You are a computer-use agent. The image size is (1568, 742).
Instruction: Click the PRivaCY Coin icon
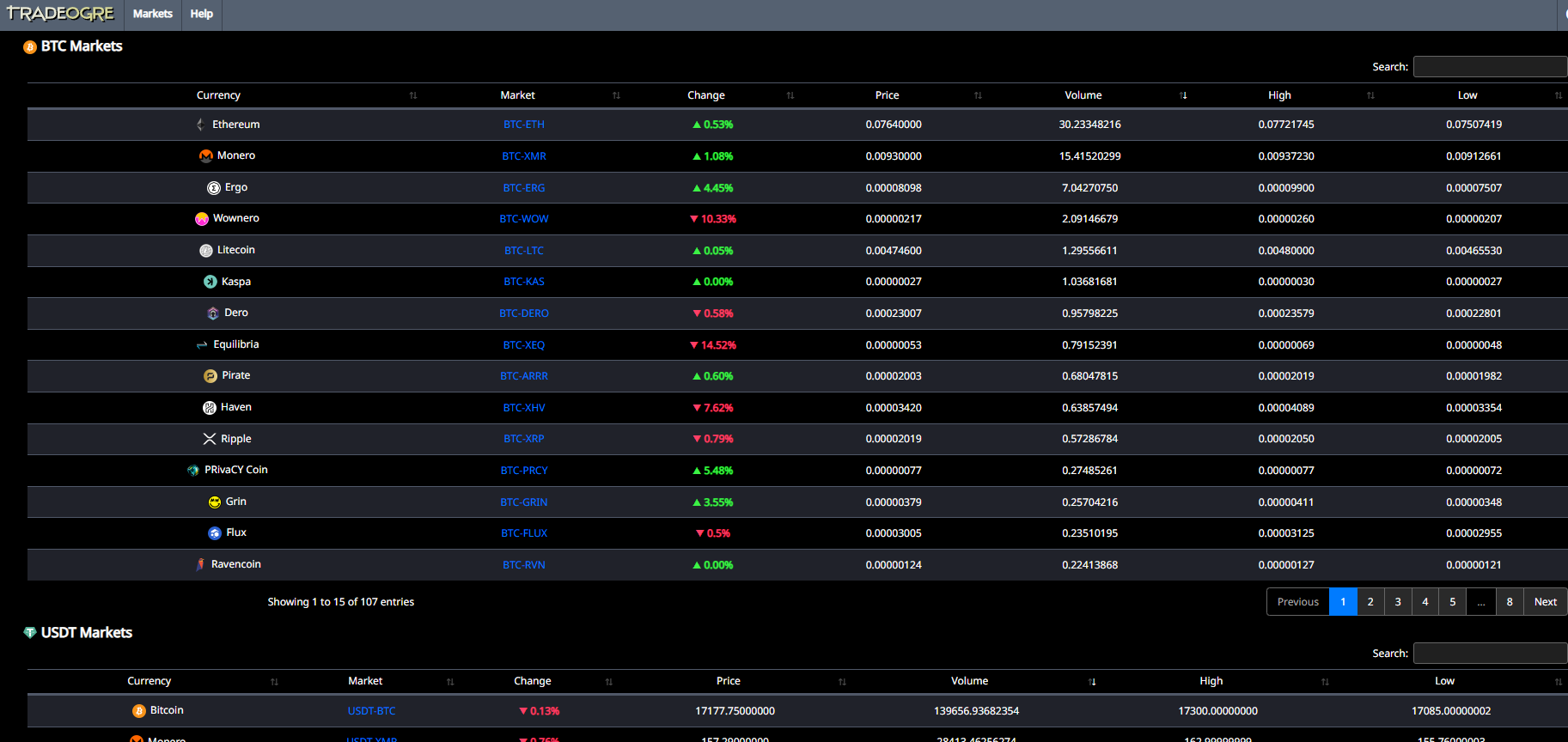tap(193, 470)
